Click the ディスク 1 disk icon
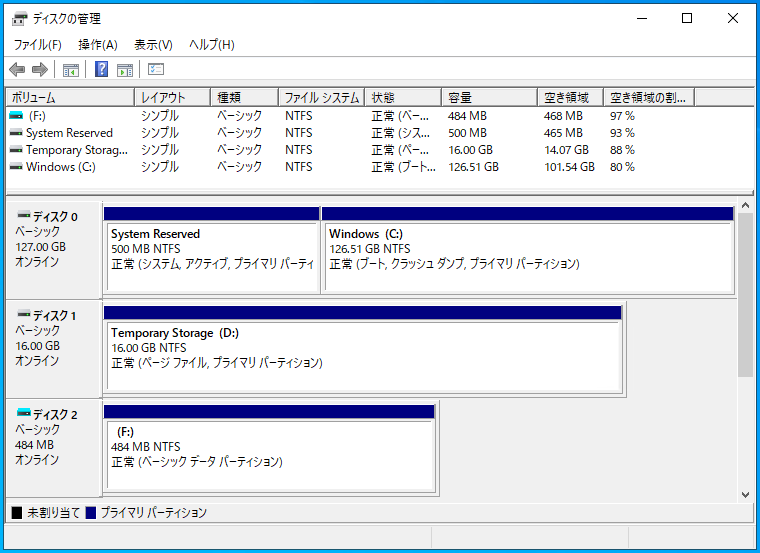The width and height of the screenshot is (760, 553). [24, 314]
